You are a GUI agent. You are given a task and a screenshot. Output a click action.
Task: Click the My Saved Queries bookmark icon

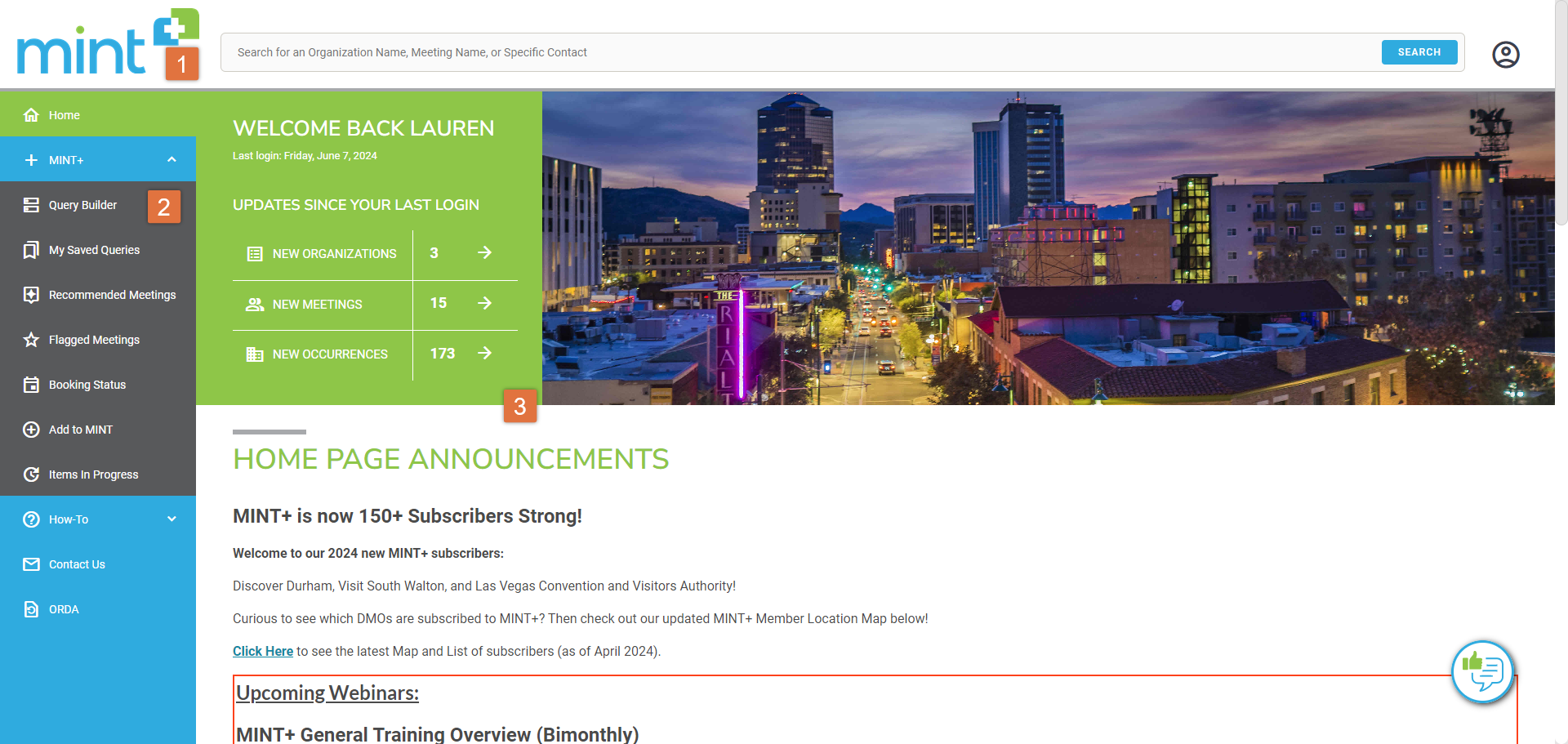pyautogui.click(x=31, y=250)
